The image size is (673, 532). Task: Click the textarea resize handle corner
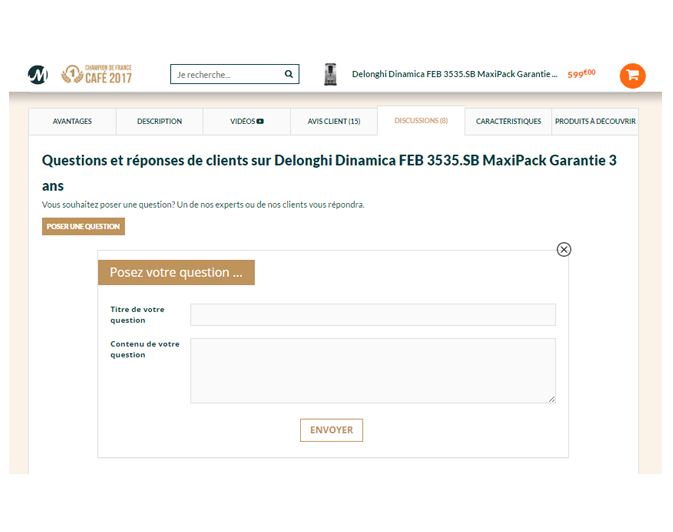point(552,399)
